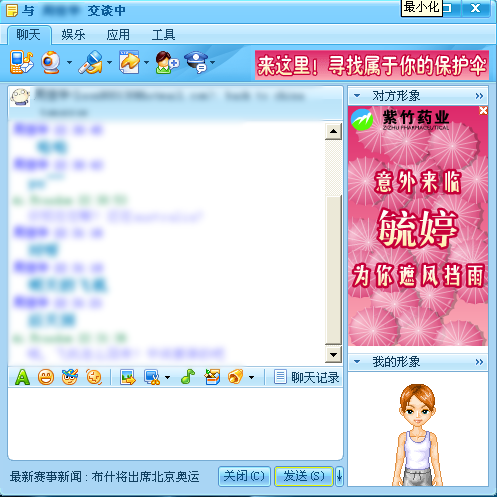Click the 毓婷 pink umbrella advertisement
Image resolution: width=497 pixels, height=497 pixels.
418,226
